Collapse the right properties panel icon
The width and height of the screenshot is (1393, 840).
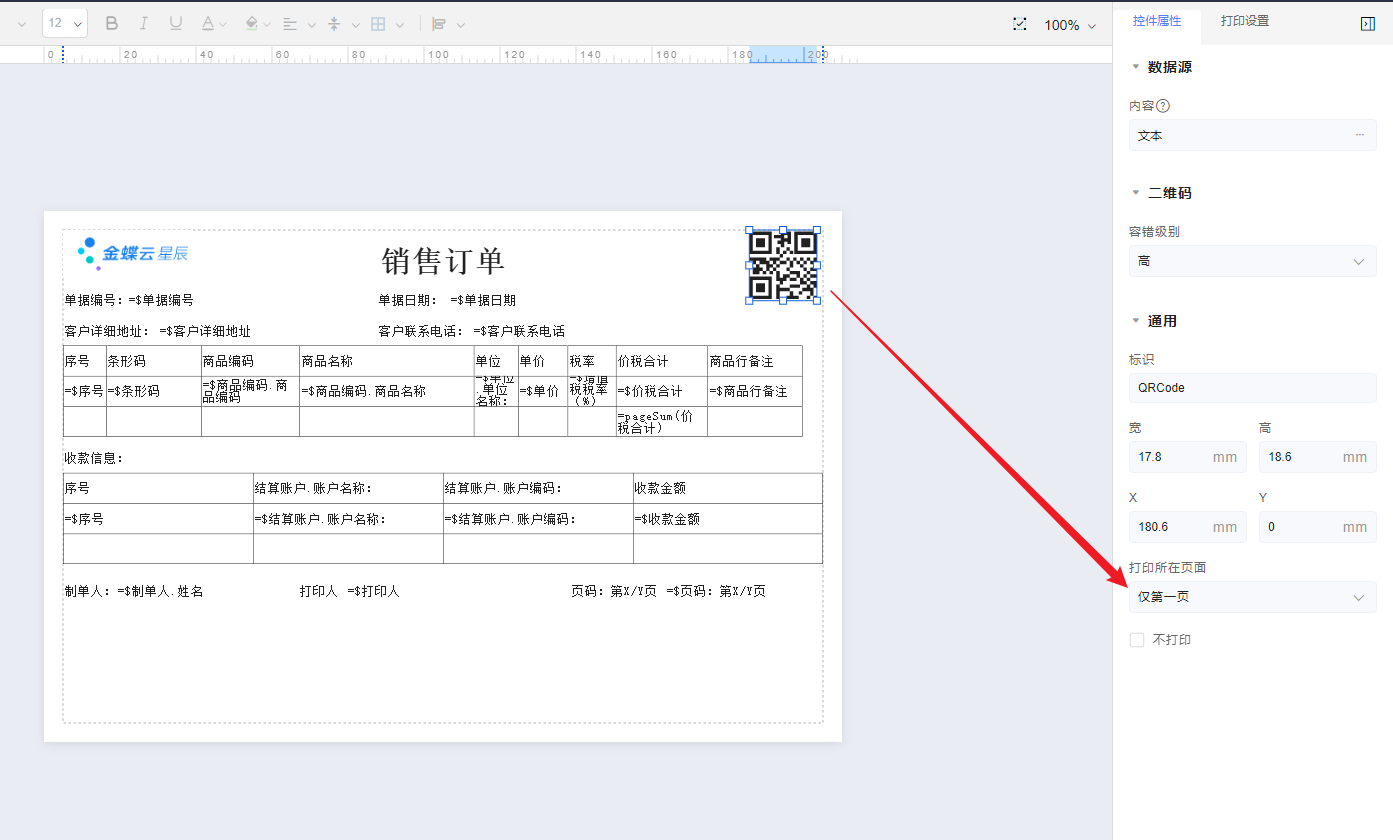point(1368,23)
